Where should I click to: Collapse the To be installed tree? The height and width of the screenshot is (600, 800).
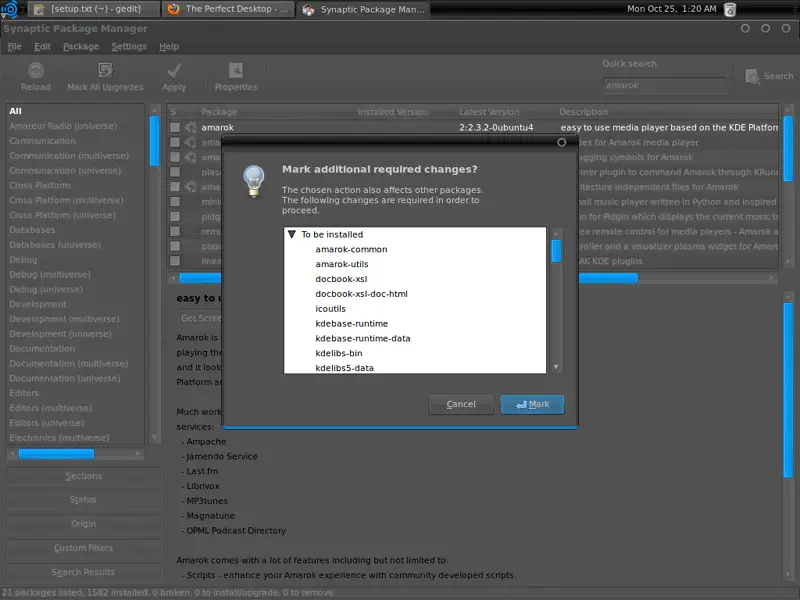tap(292, 234)
